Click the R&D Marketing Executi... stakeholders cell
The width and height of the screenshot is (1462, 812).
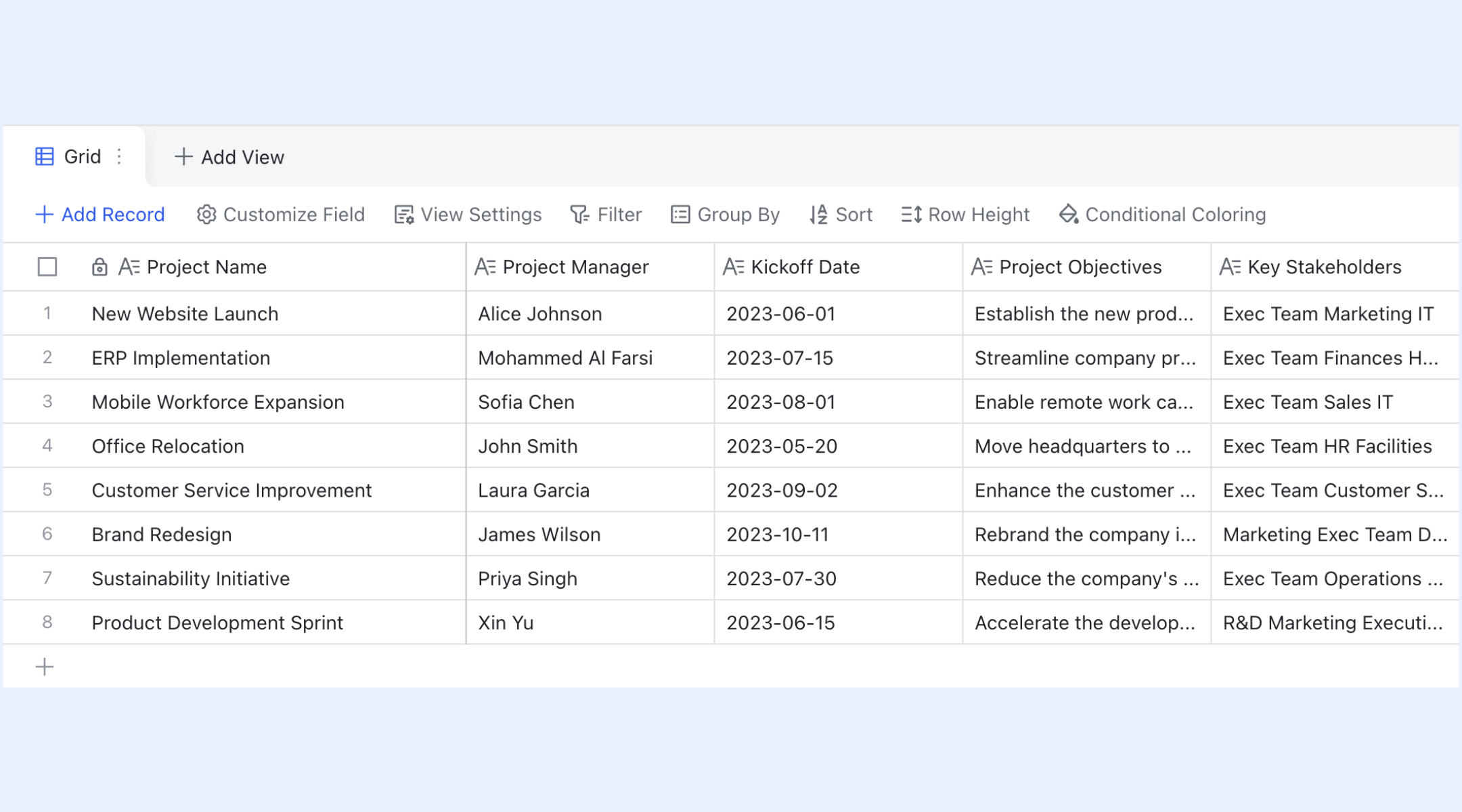(x=1335, y=623)
